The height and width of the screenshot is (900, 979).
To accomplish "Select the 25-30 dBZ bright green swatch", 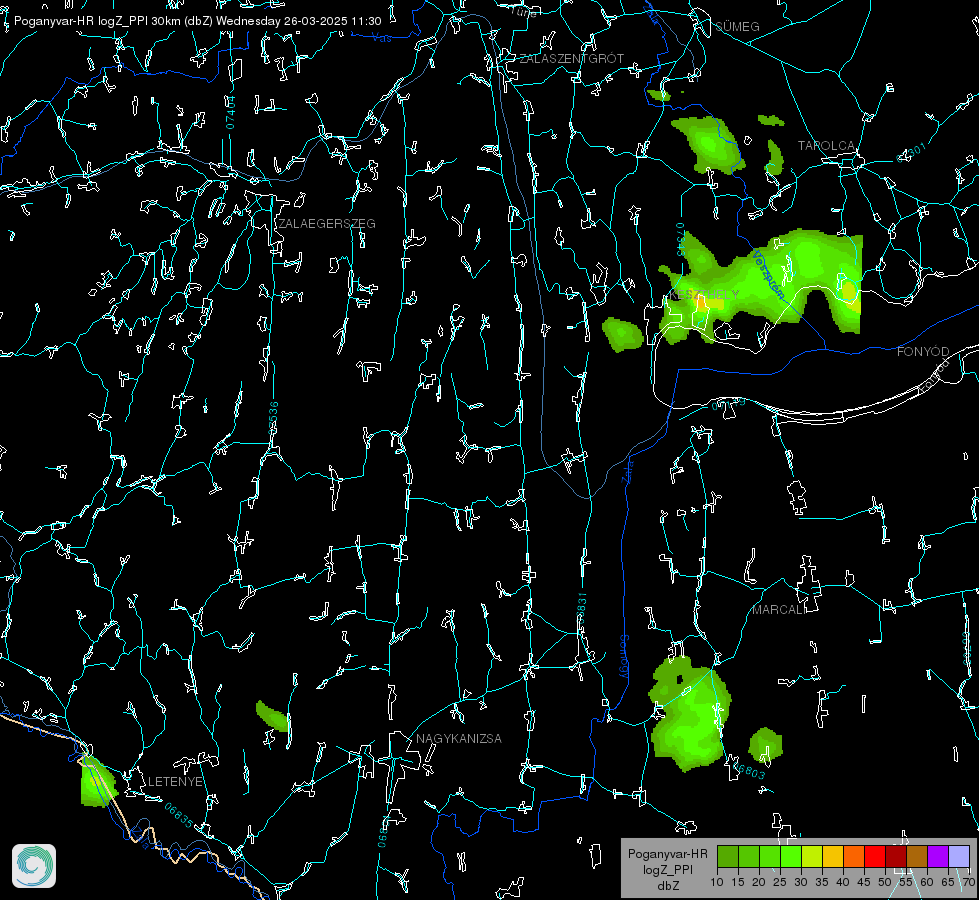I will [791, 856].
